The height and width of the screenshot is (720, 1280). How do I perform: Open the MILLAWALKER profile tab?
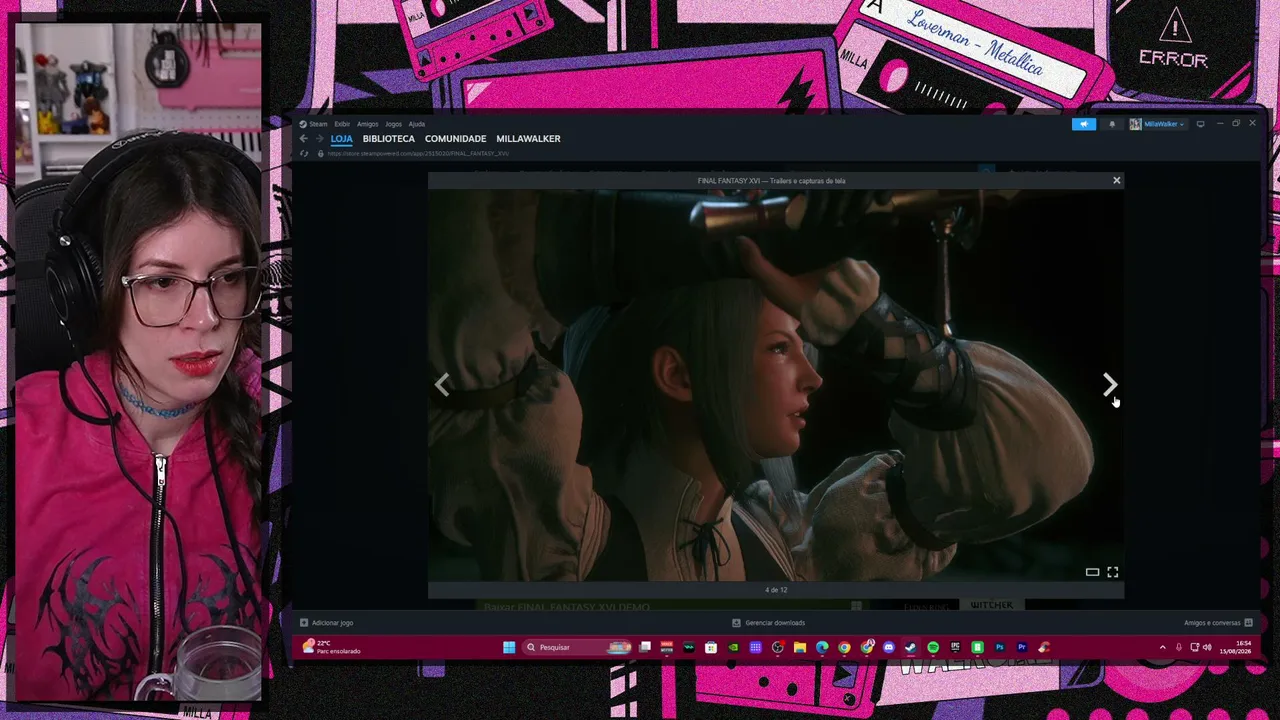pos(528,139)
